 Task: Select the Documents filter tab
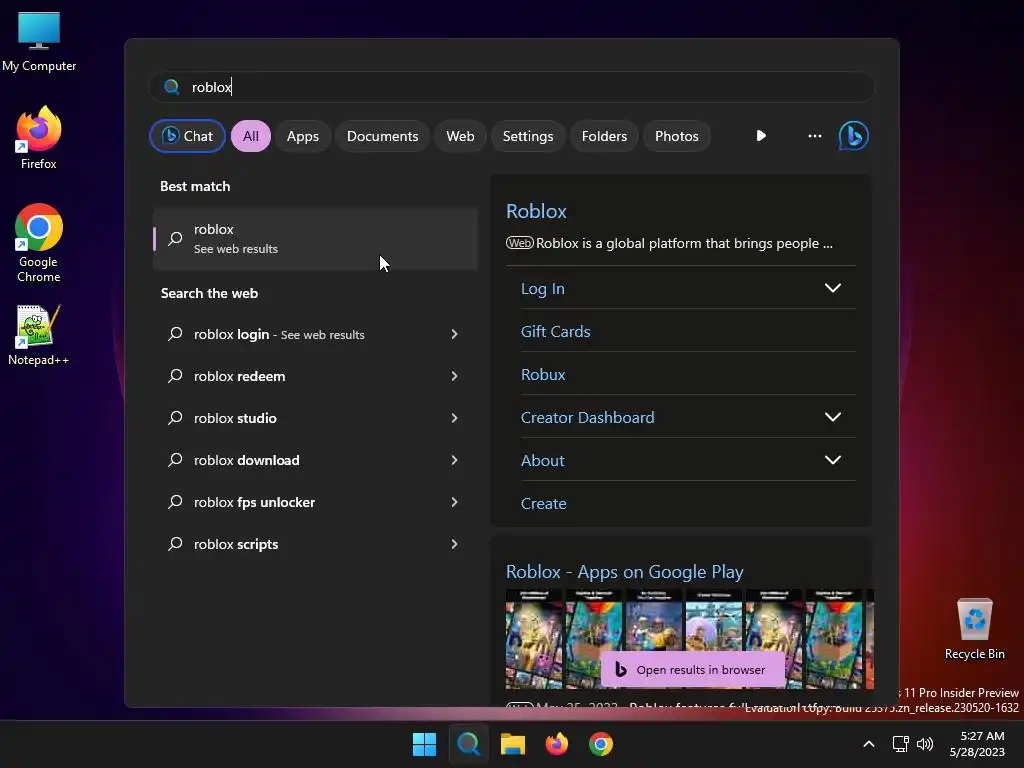[x=382, y=136]
